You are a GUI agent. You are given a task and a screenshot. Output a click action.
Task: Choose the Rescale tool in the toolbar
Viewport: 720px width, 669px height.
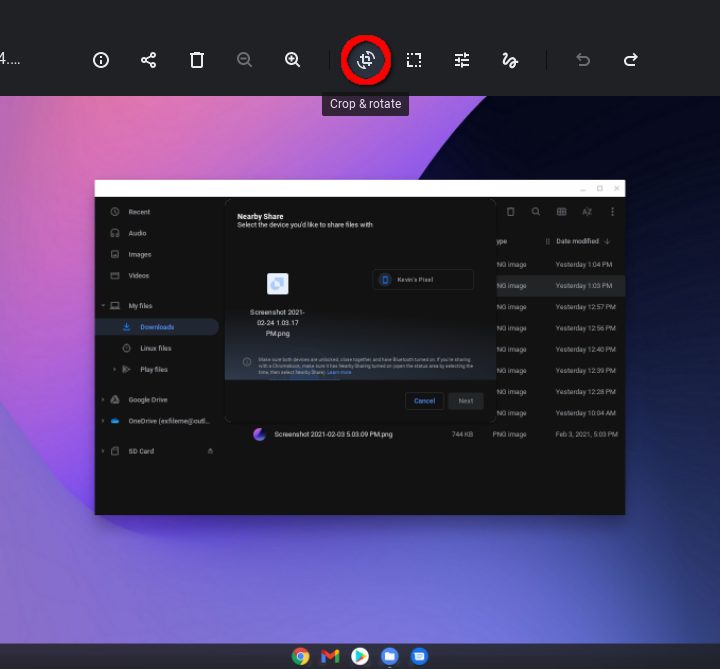coord(414,60)
